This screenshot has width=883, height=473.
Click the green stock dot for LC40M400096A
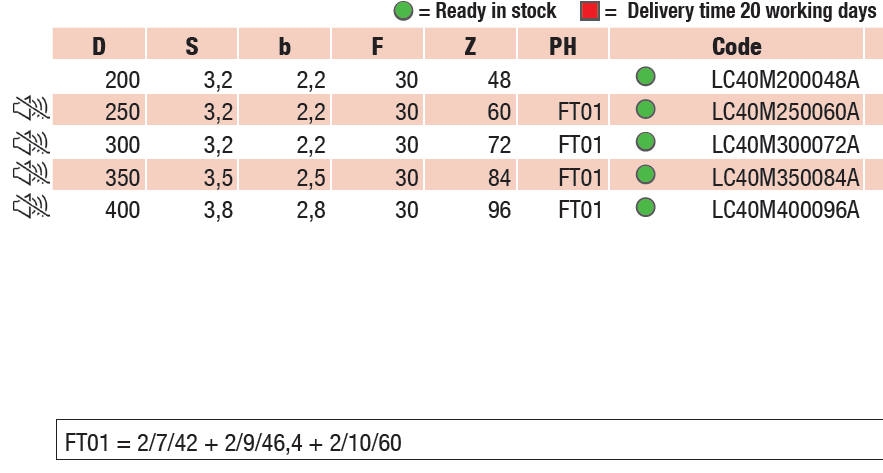[646, 208]
